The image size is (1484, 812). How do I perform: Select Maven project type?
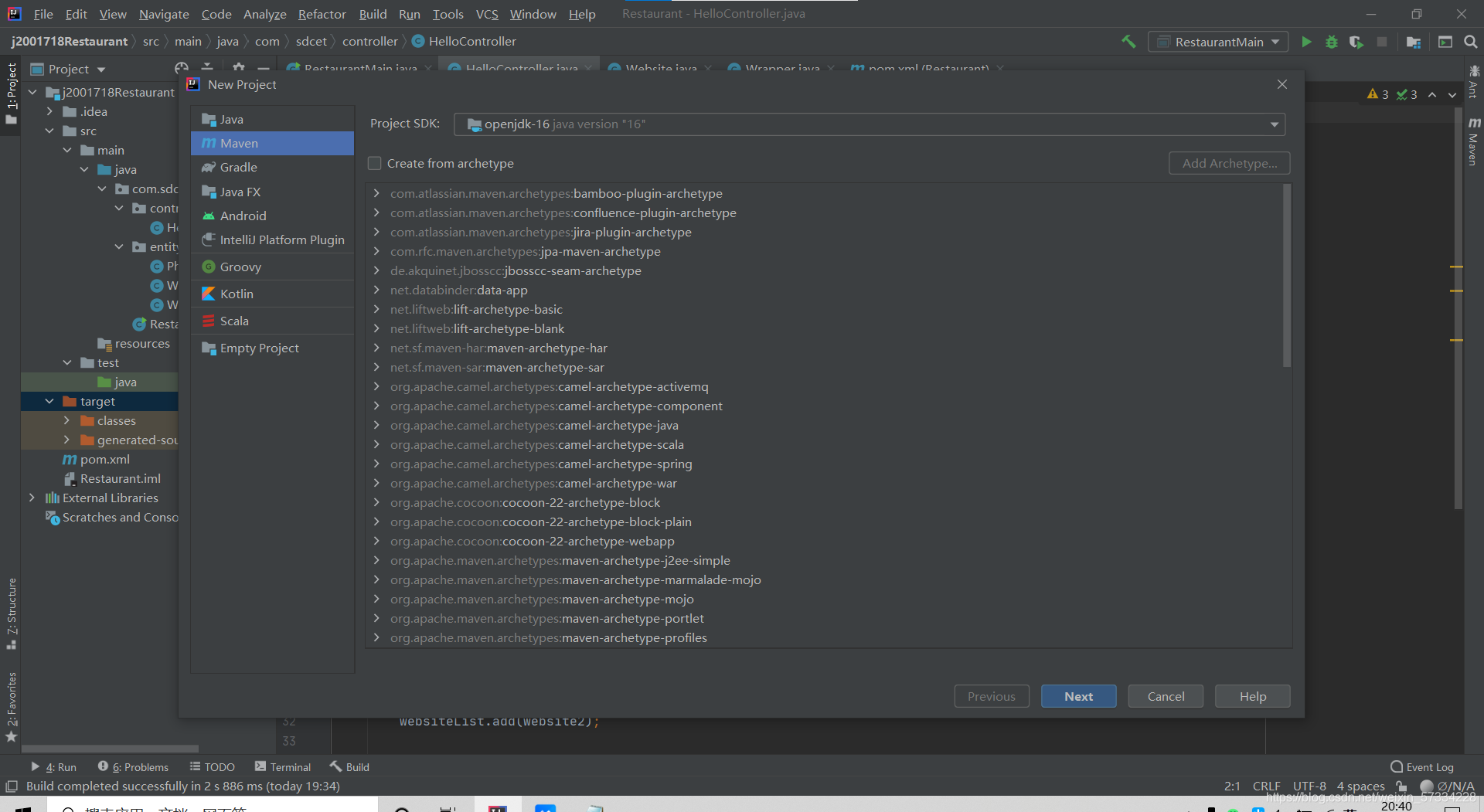point(272,143)
